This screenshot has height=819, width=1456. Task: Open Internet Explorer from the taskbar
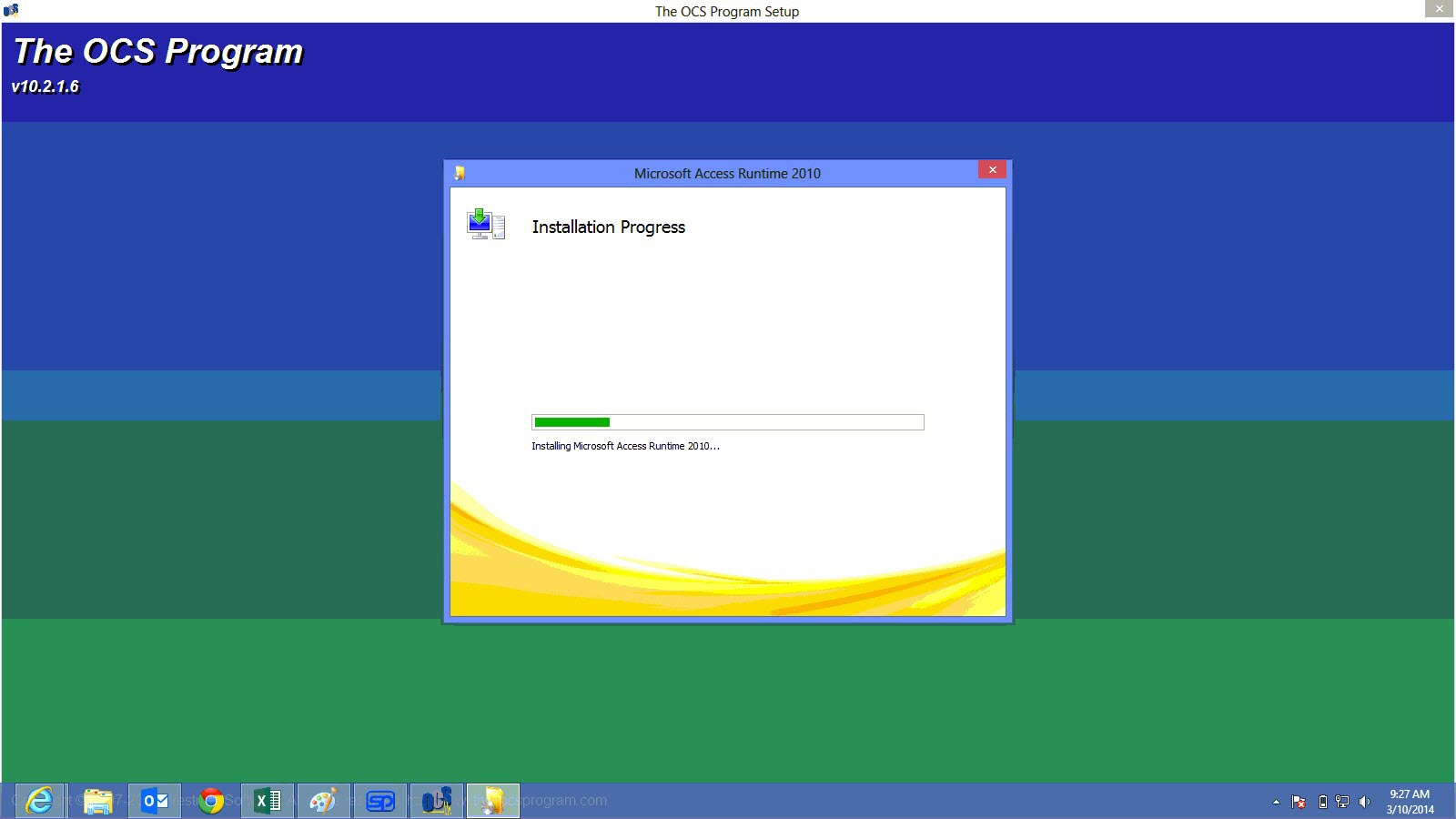pyautogui.click(x=40, y=801)
